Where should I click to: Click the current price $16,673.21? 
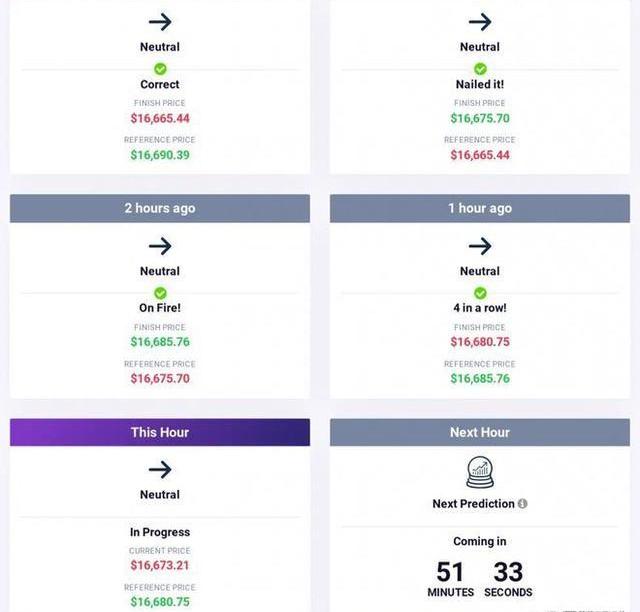[x=160, y=565]
